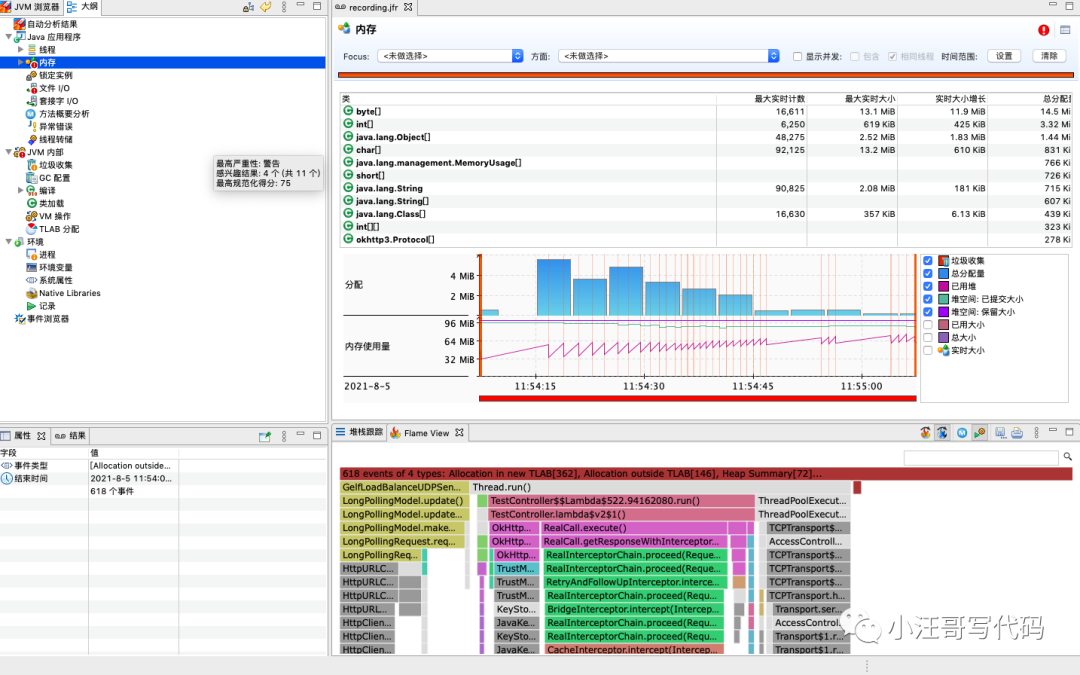This screenshot has height=675, width=1080.
Task: Switch to the JVM 浏览器 tab
Action: click(x=32, y=7)
